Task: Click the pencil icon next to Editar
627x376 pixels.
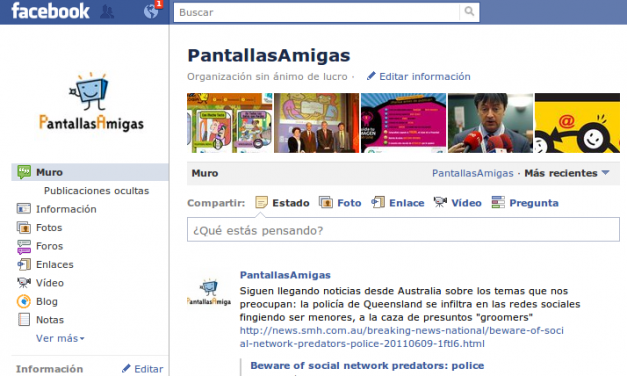Action: click(x=126, y=368)
